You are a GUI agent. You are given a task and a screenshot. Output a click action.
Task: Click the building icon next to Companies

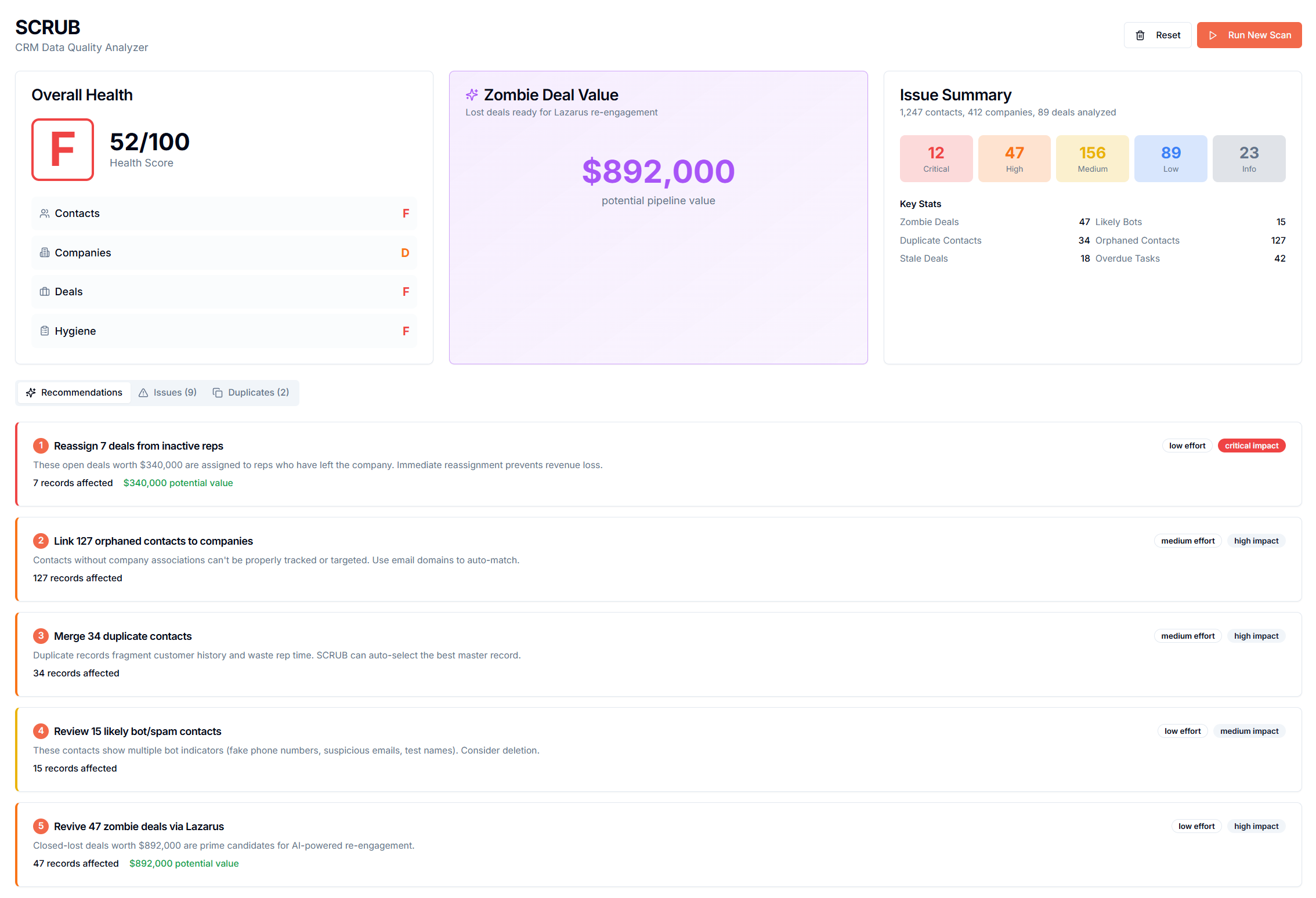point(45,253)
